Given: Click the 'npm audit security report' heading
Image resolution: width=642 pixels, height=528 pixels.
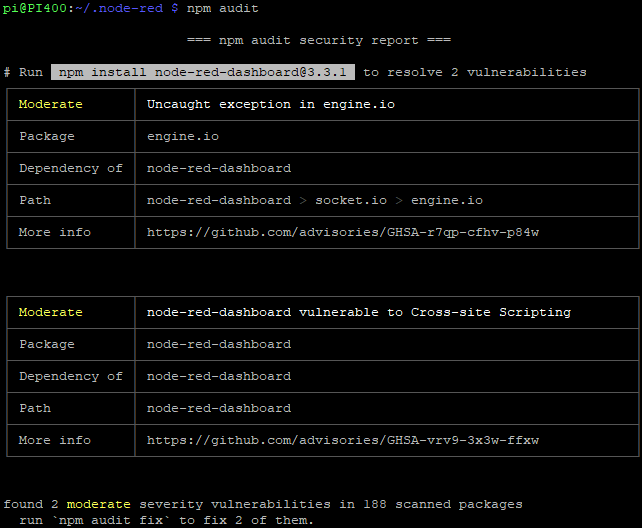Looking at the screenshot, I should tap(319, 40).
